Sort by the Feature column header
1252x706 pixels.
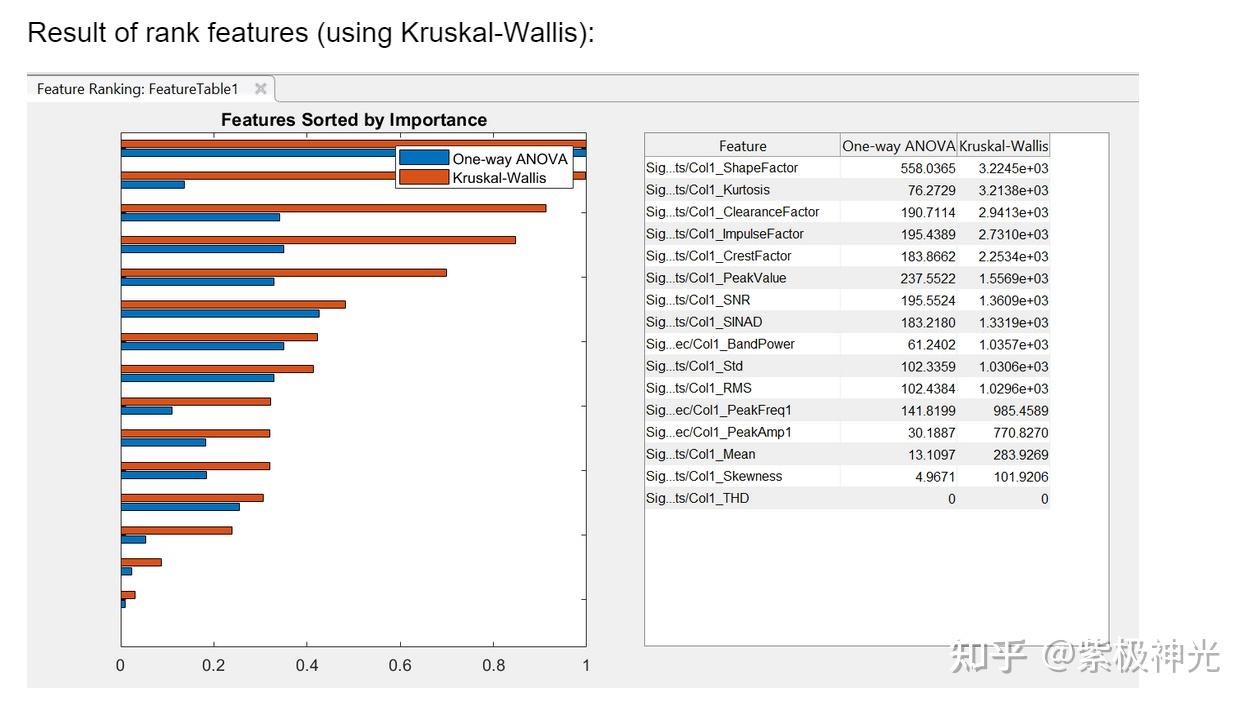point(742,146)
